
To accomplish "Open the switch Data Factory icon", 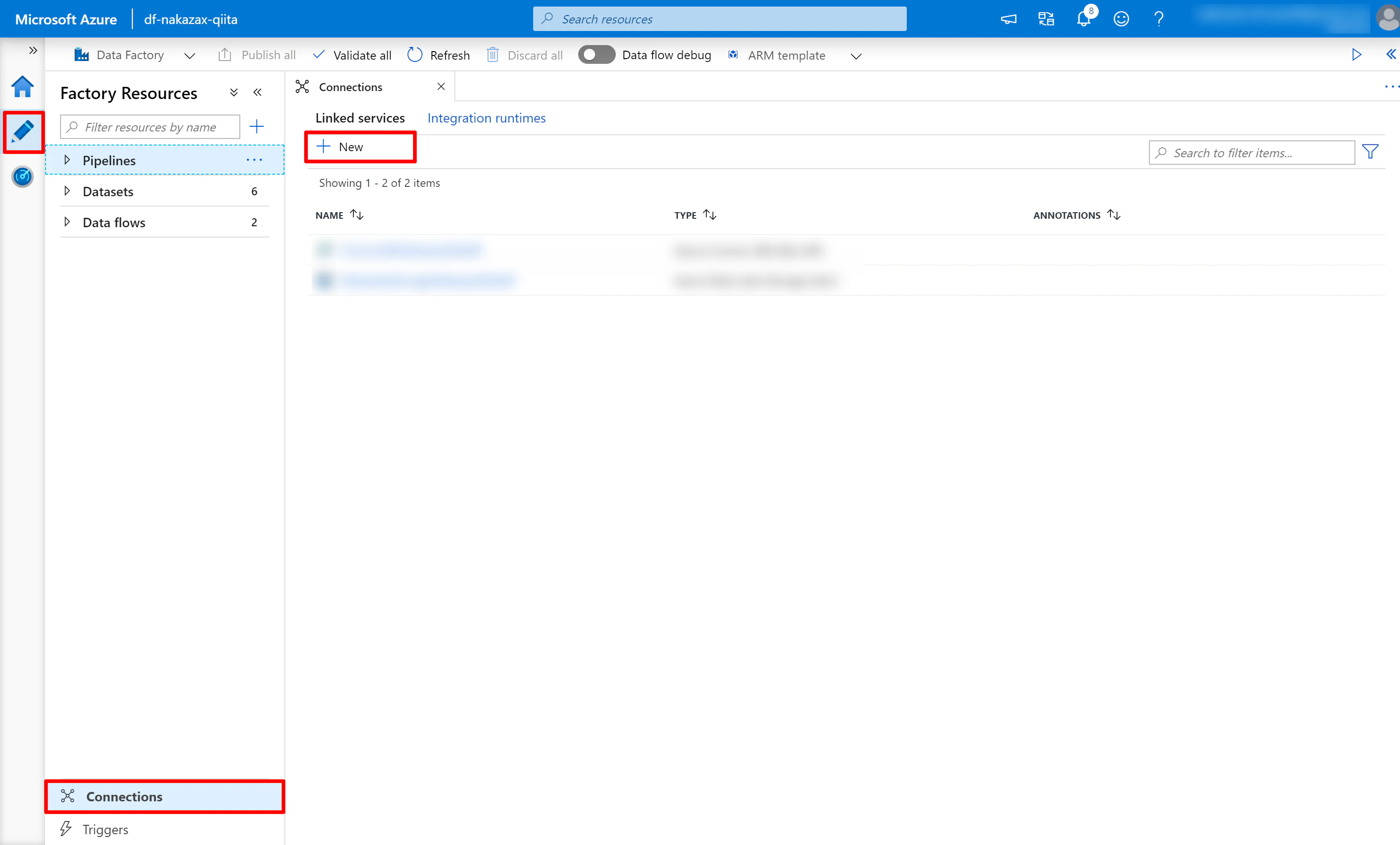I will (1046, 19).
